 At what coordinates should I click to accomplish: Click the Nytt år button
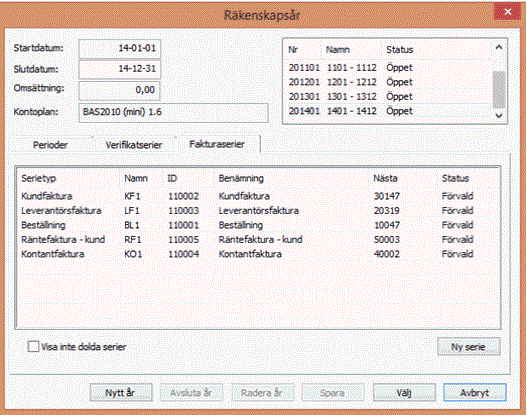tap(121, 392)
